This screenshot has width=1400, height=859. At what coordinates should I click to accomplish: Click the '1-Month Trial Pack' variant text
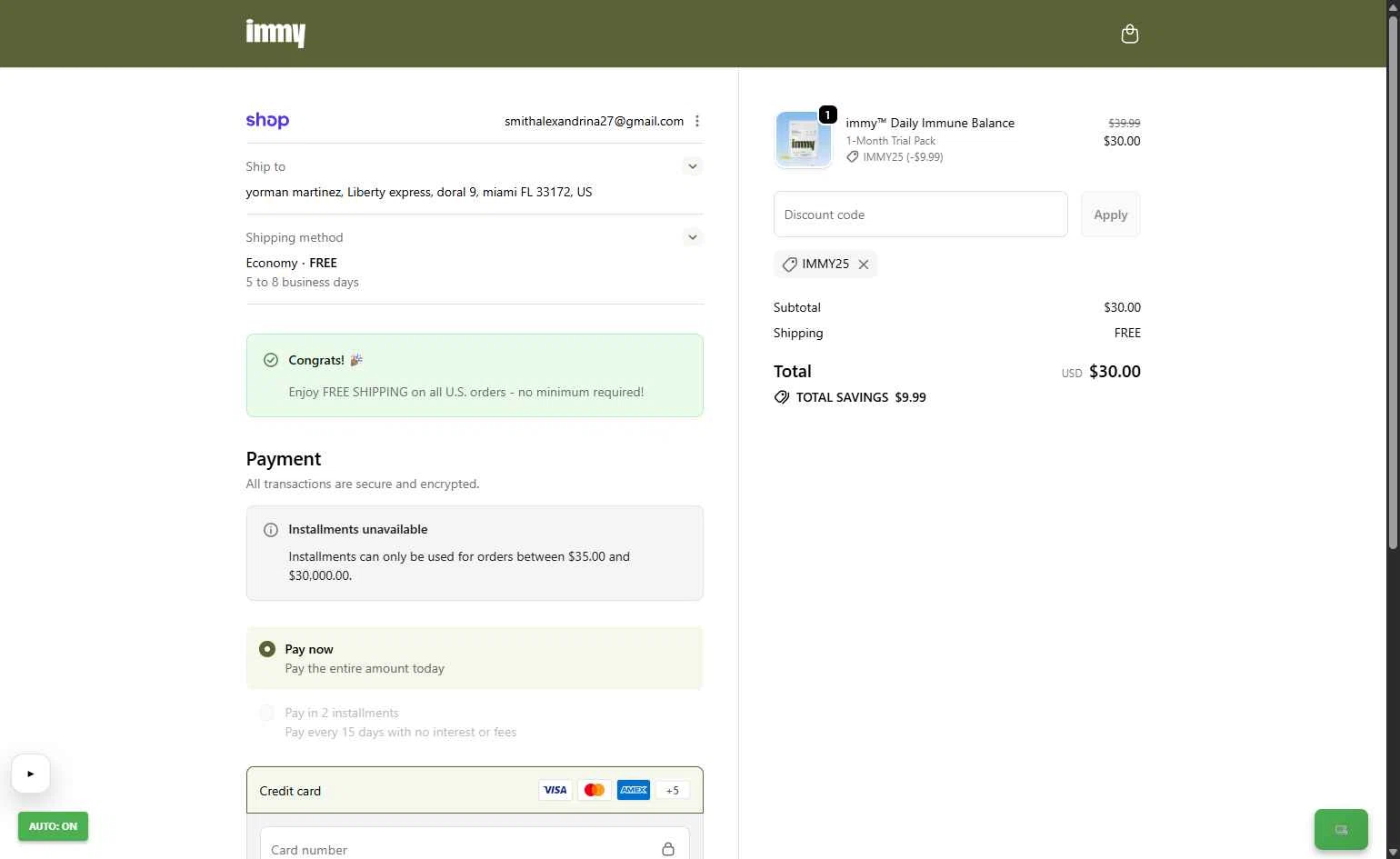[891, 141]
